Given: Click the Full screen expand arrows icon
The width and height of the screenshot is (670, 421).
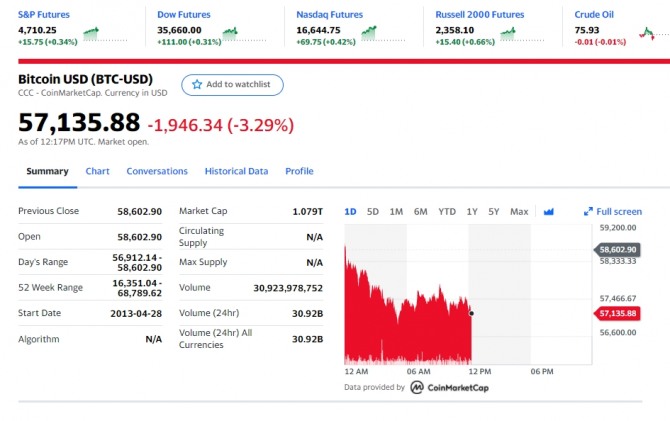Looking at the screenshot, I should coord(588,212).
